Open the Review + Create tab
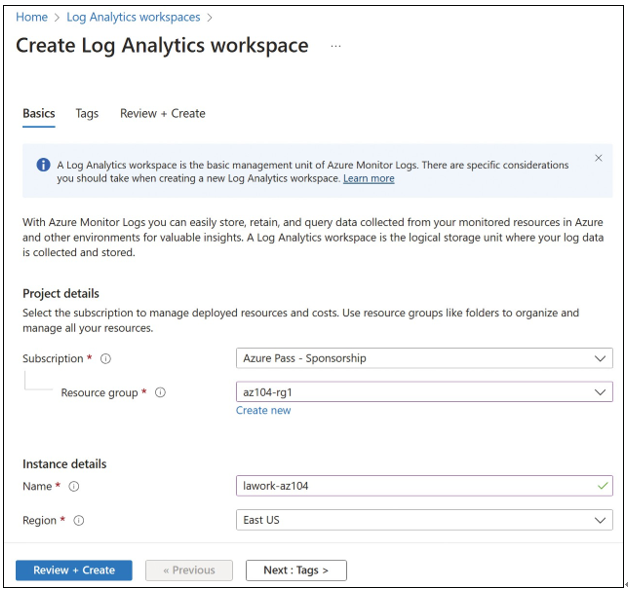This screenshot has width=628, height=590. (x=163, y=114)
